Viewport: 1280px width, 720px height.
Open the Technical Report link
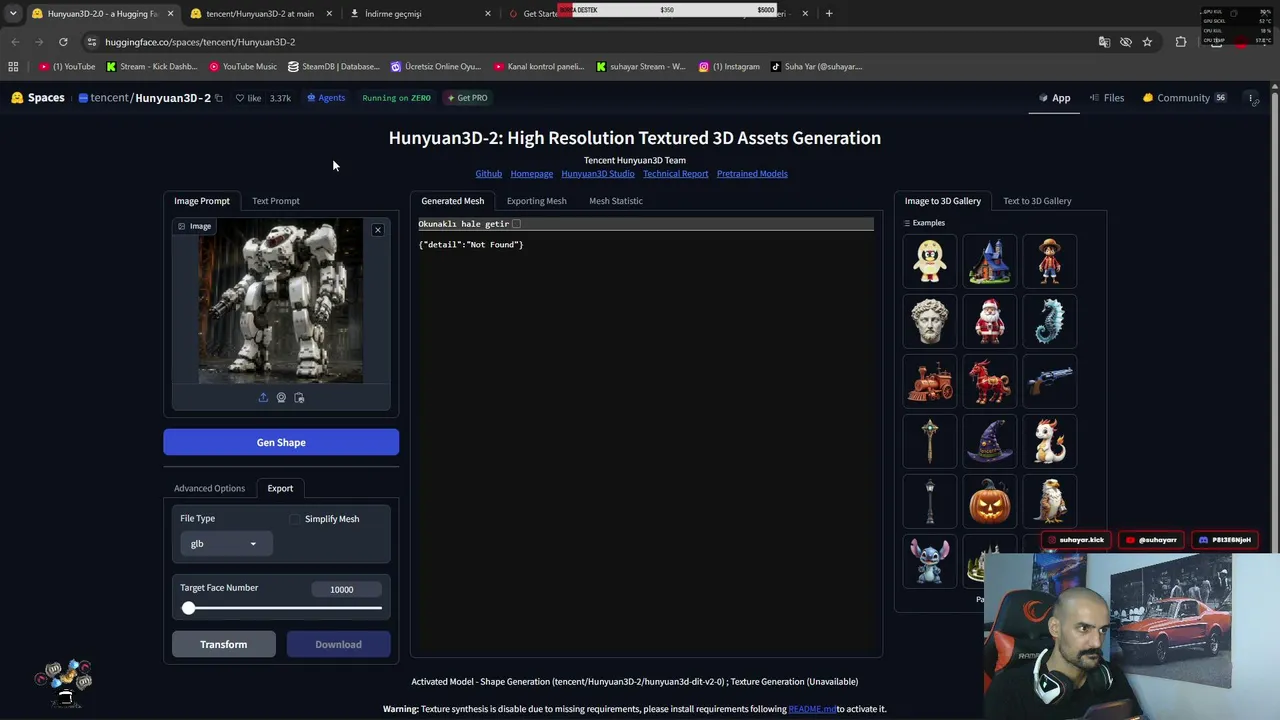676,174
